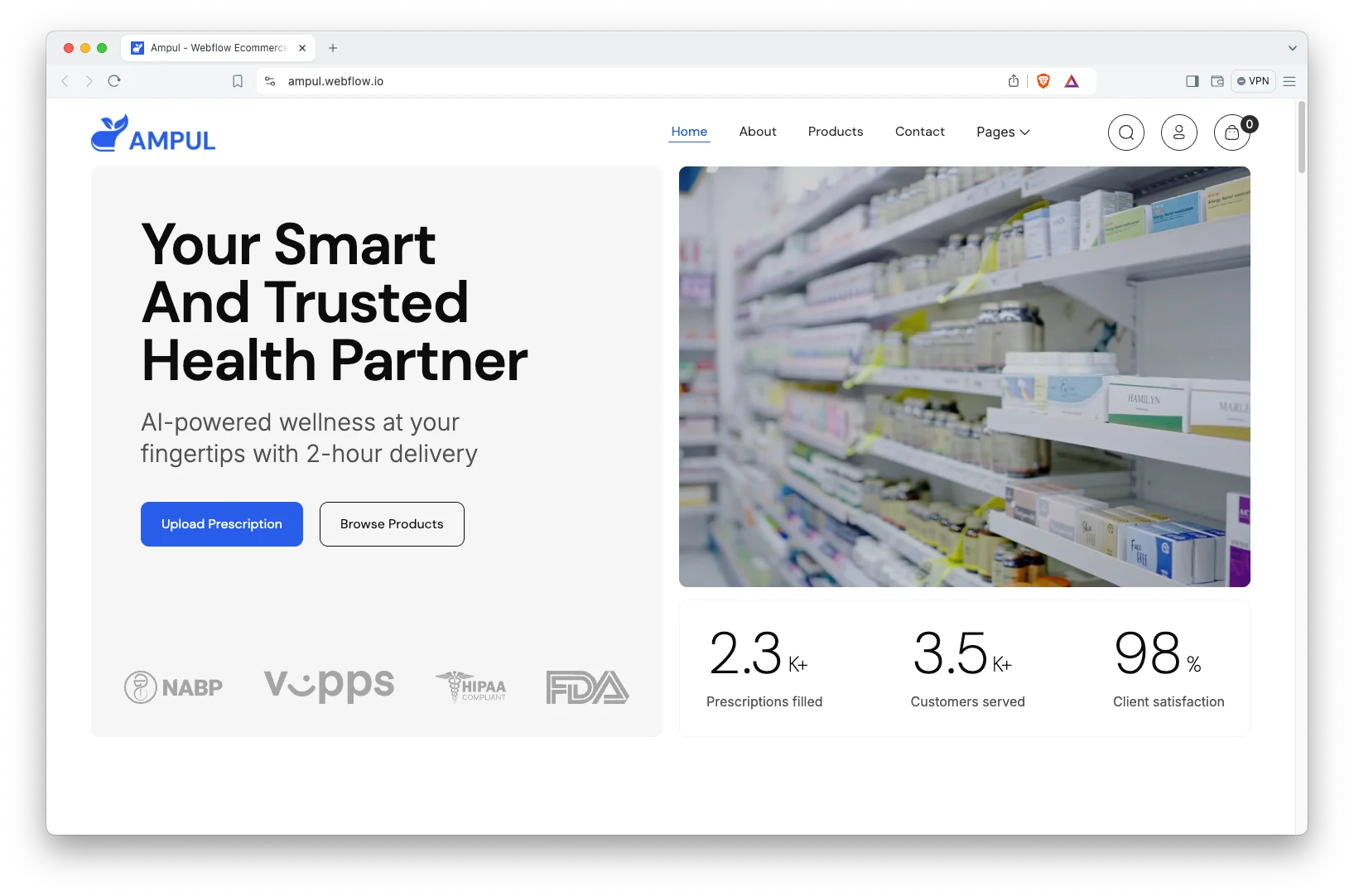Toggle the VPN button
Image resolution: width=1354 pixels, height=896 pixels.
1253,81
